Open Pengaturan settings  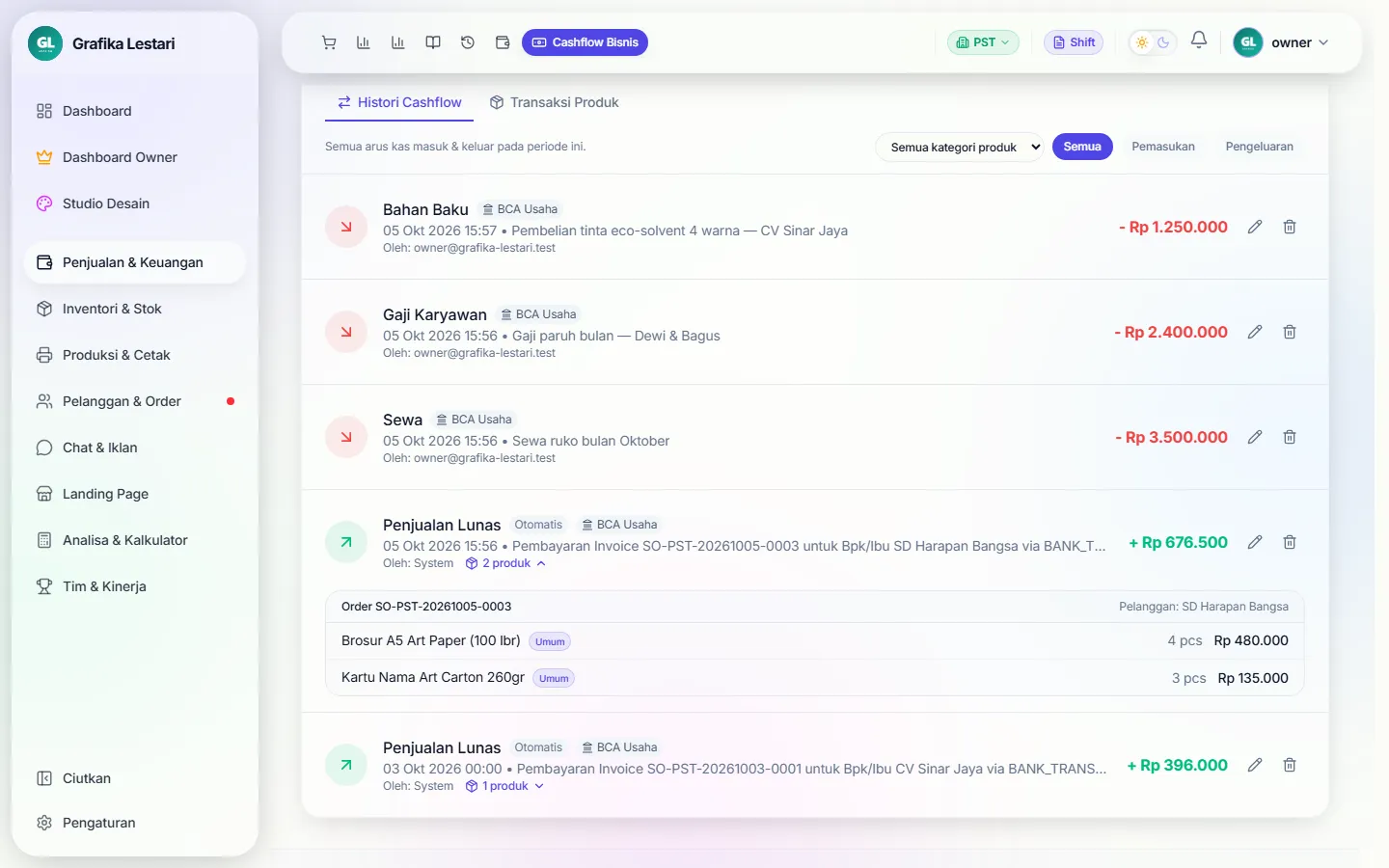135,823
